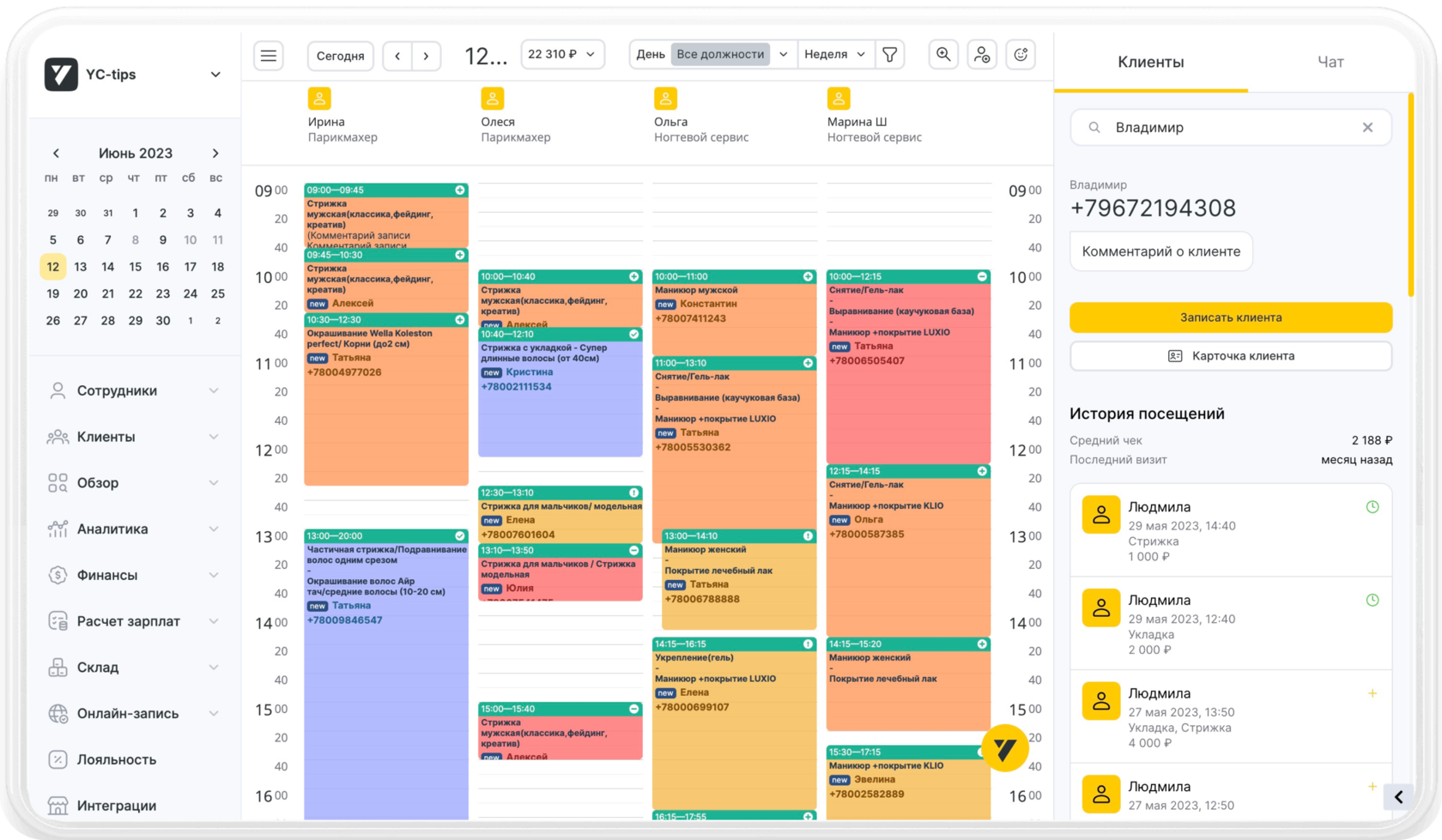This screenshot has width=1442, height=840.
Task: Go to next day with right arrow
Action: click(x=426, y=56)
